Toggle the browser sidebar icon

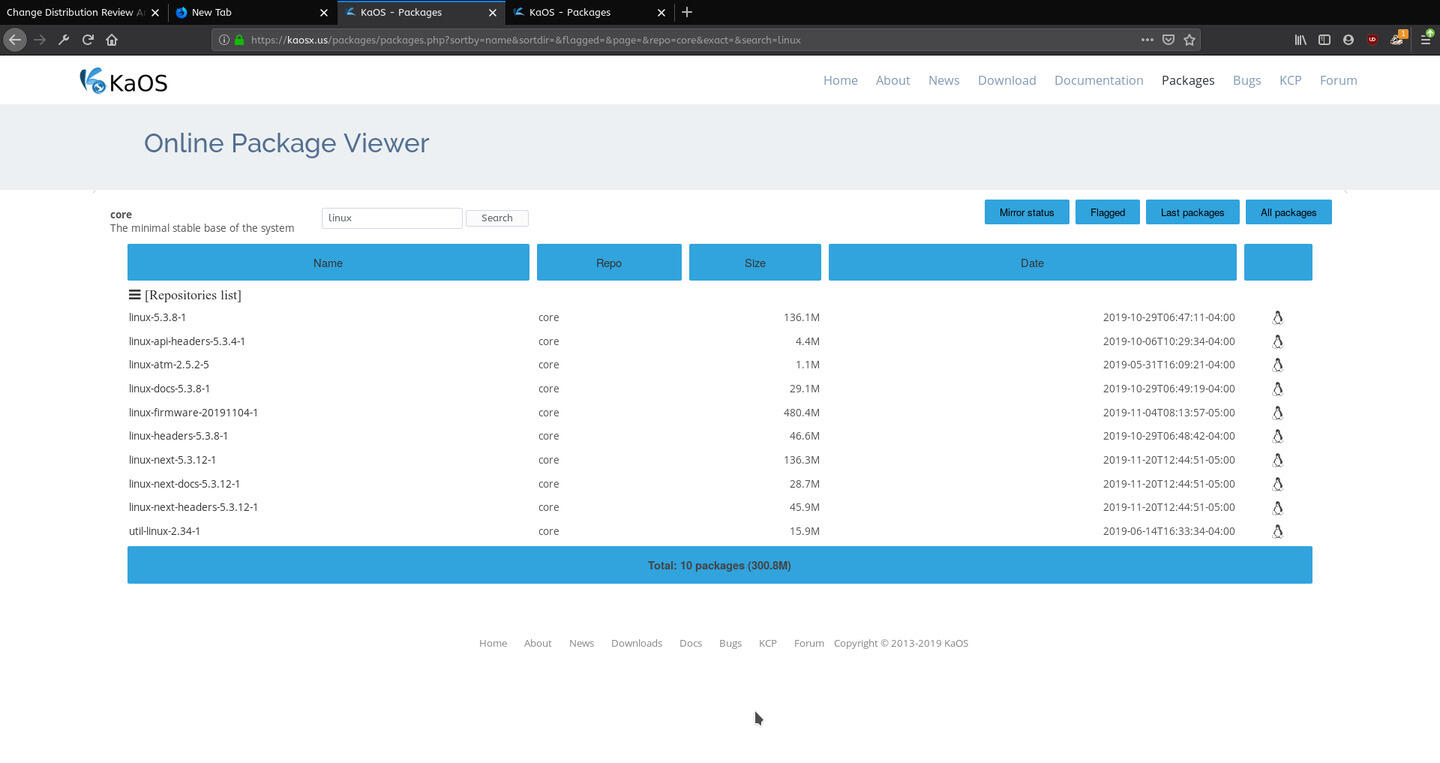[1324, 40]
